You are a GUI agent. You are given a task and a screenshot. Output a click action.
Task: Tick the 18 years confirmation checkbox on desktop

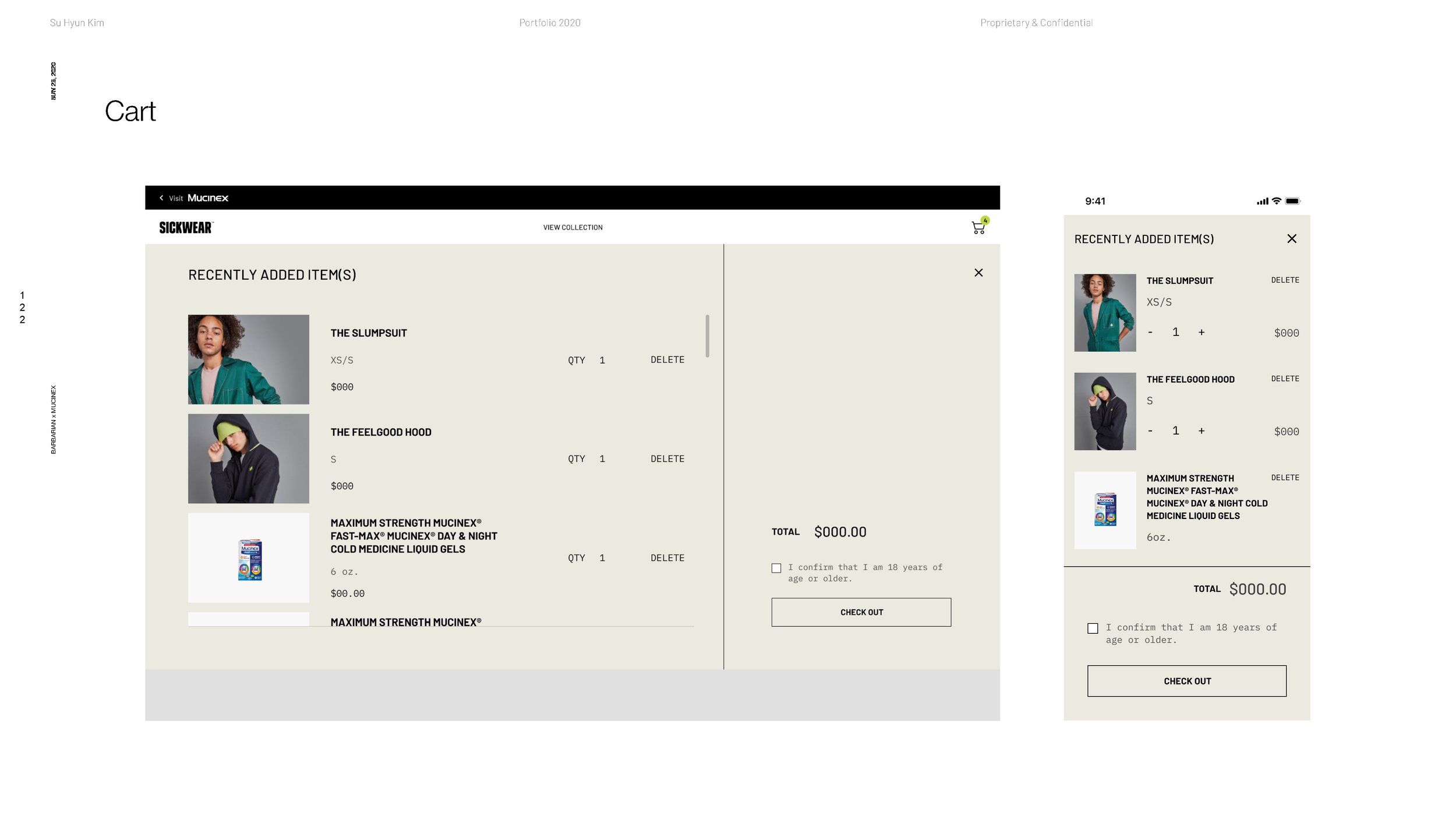(776, 568)
